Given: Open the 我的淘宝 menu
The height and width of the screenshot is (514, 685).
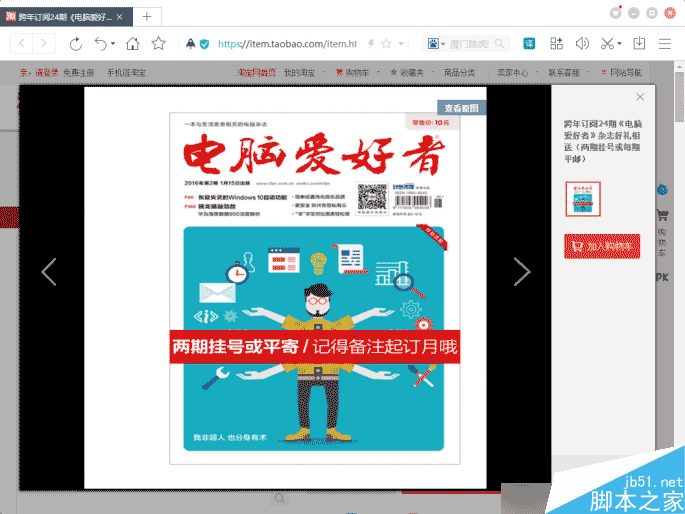Looking at the screenshot, I should coord(300,72).
